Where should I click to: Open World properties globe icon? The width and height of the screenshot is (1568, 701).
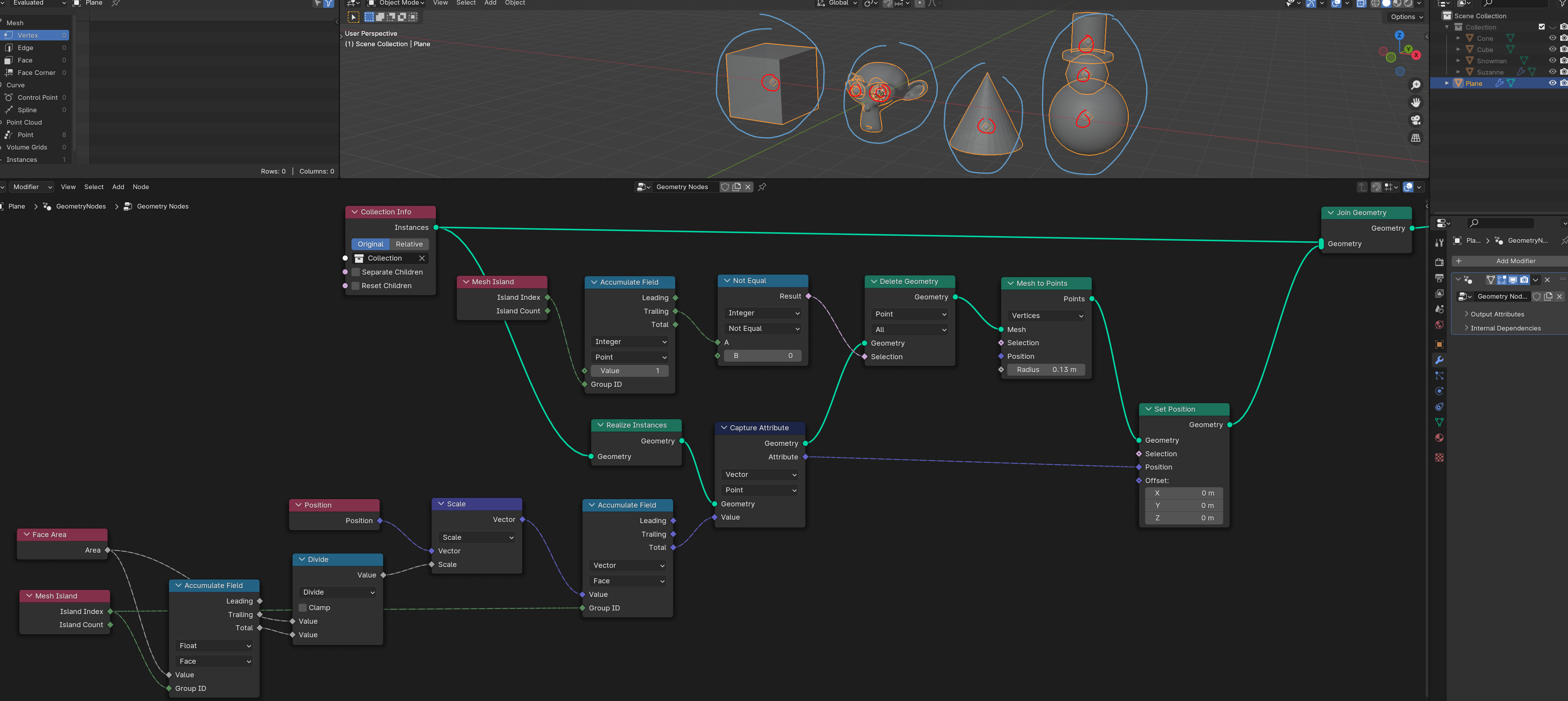click(x=1439, y=325)
